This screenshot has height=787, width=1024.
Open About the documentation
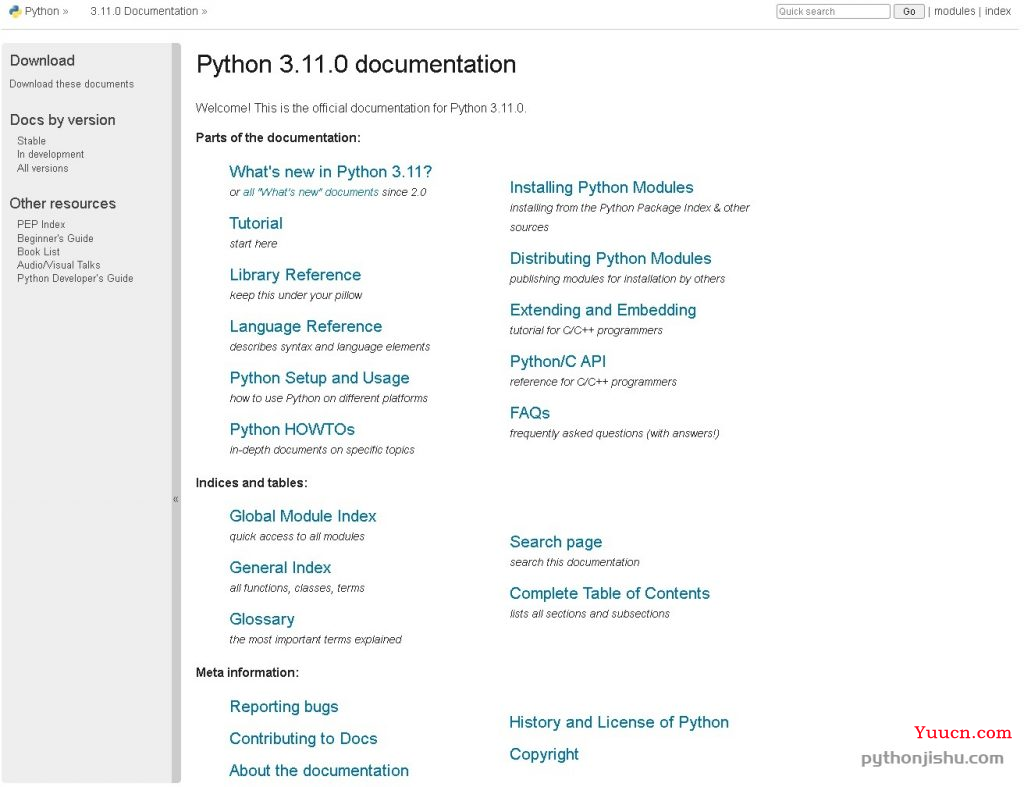click(319, 771)
